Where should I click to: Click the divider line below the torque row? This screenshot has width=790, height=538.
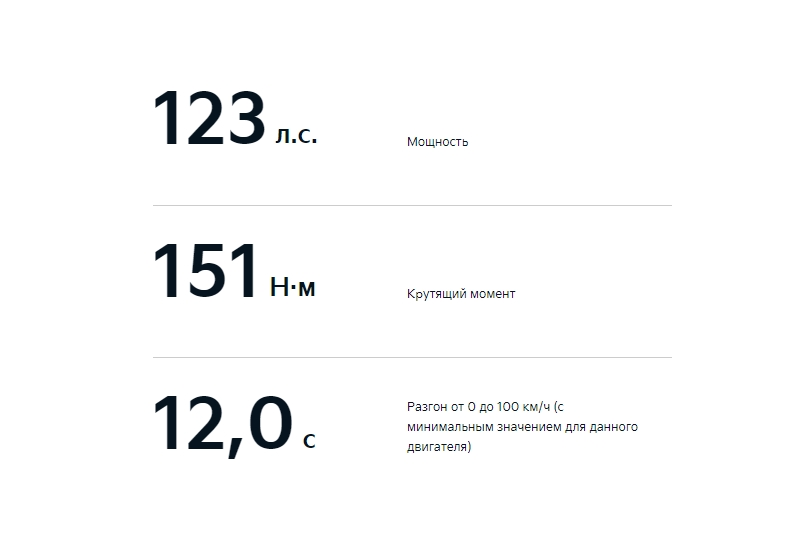point(412,358)
